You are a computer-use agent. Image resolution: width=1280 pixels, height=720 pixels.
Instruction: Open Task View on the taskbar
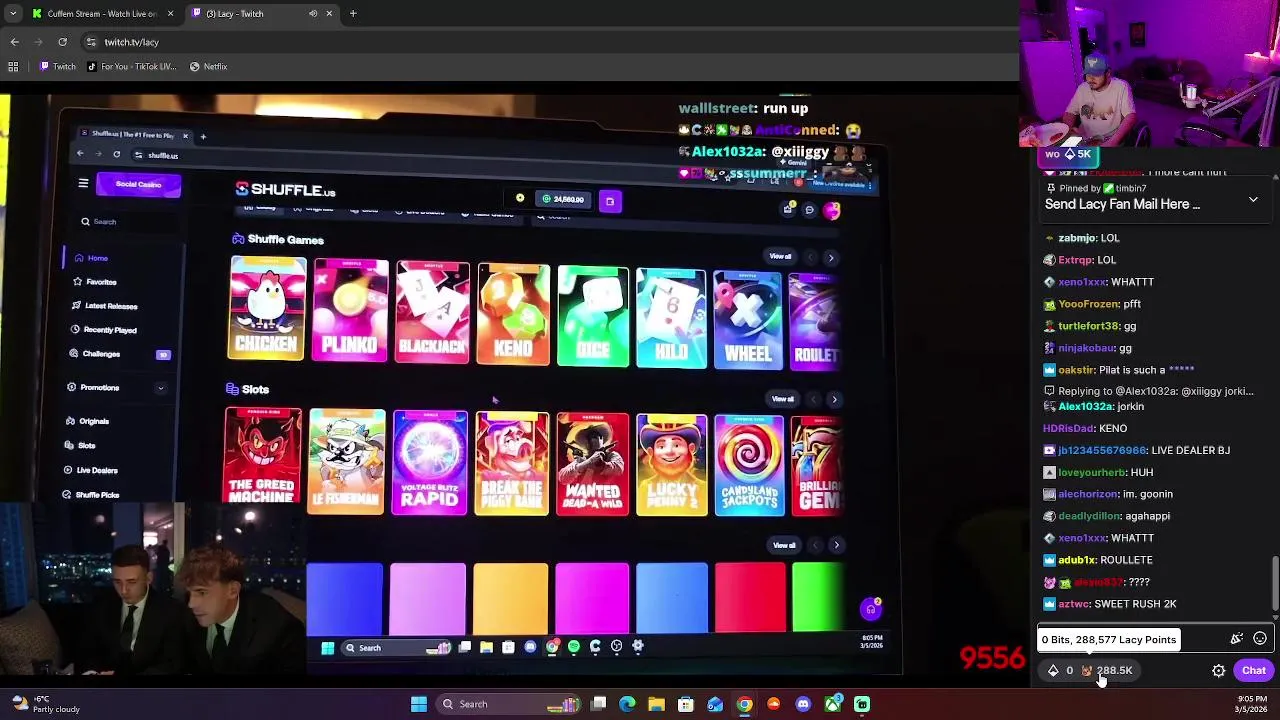(x=598, y=704)
